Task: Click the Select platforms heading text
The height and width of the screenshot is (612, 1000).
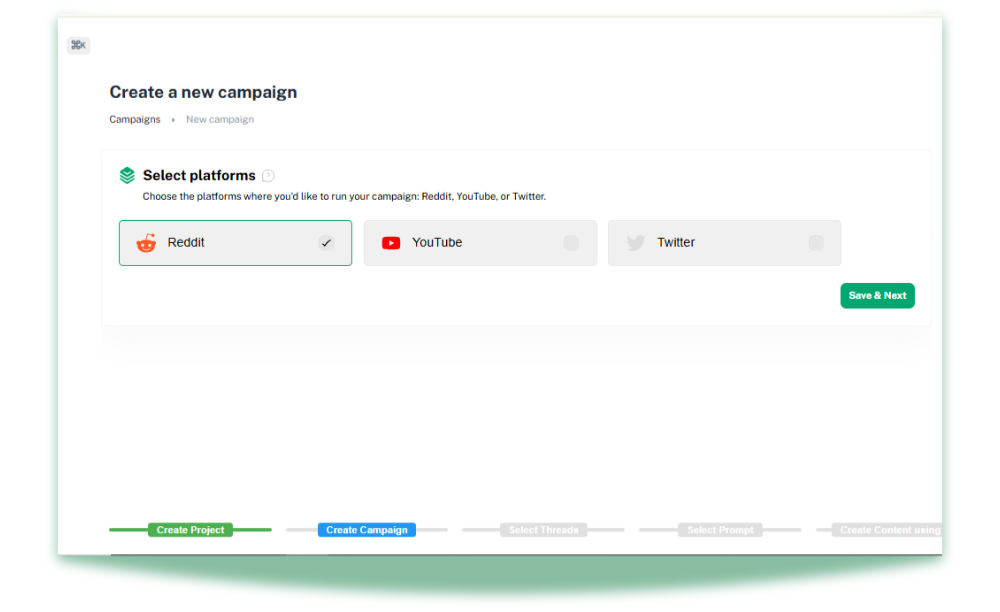Action: [x=199, y=175]
